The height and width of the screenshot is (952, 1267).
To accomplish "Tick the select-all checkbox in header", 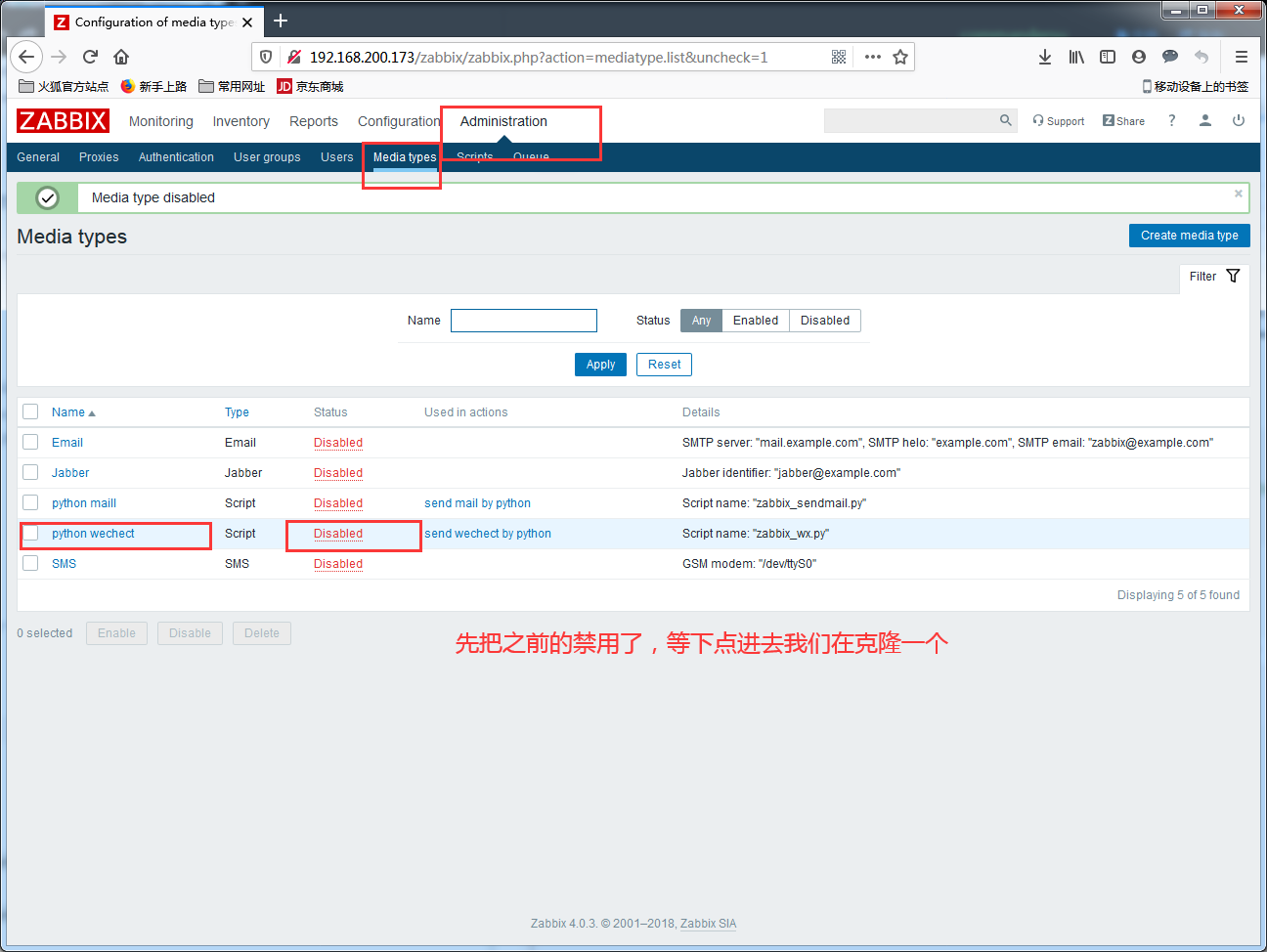I will click(x=30, y=411).
